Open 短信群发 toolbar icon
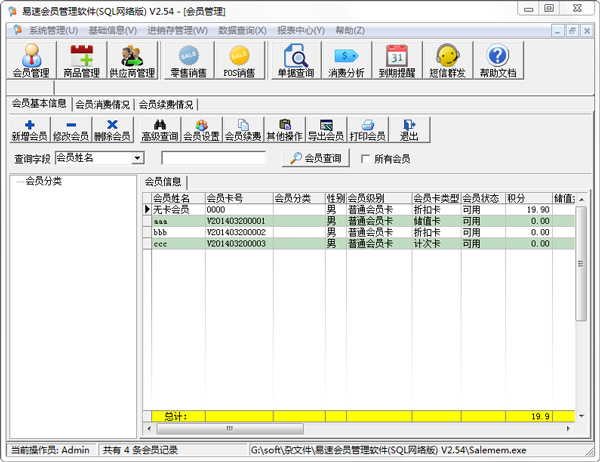The width and height of the screenshot is (600, 462). click(447, 60)
